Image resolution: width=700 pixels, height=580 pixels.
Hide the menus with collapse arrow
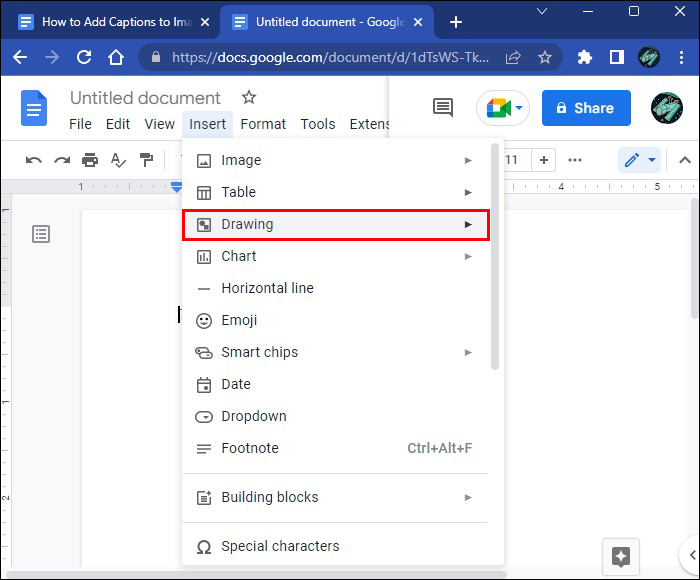point(685,160)
